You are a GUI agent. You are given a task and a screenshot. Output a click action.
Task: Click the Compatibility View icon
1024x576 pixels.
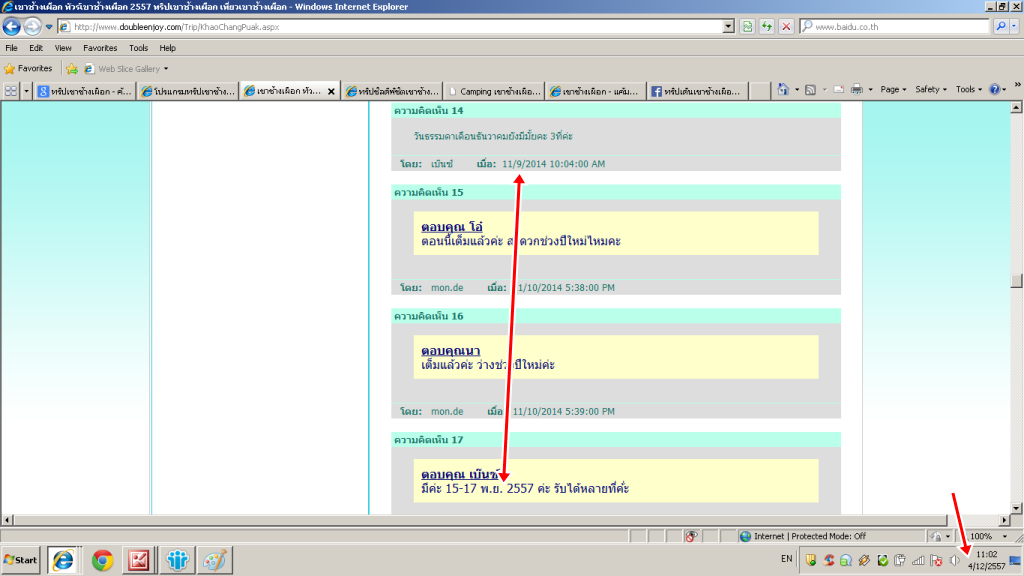coord(747,27)
